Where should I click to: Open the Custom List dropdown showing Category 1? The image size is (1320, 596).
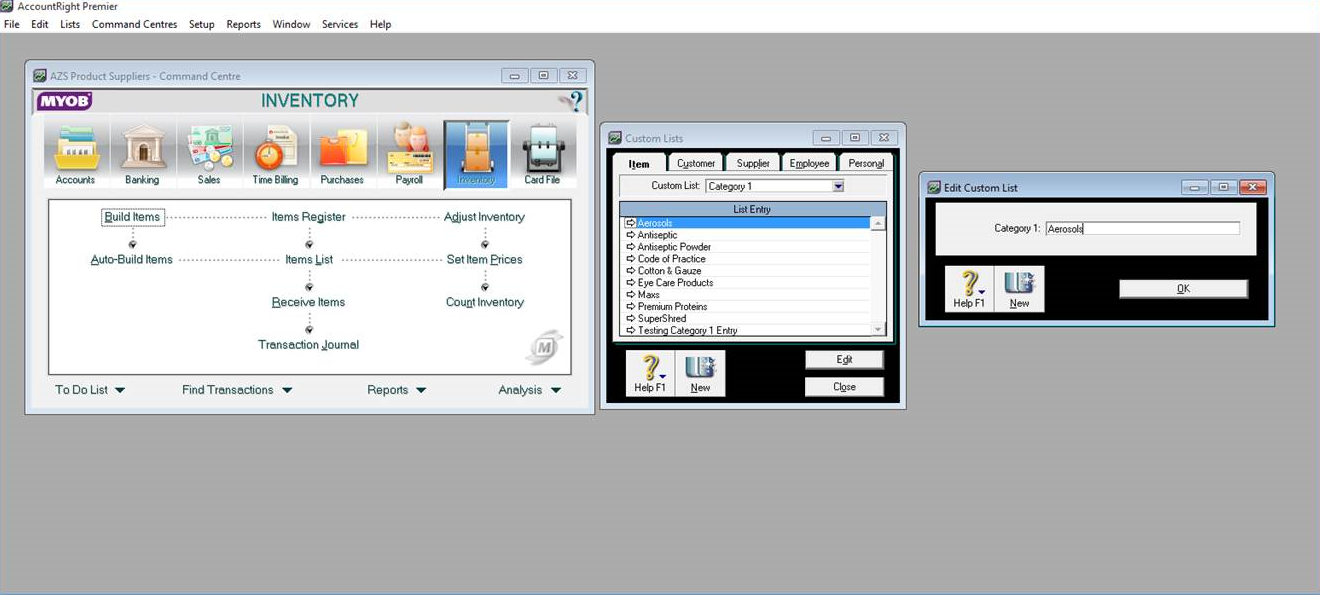coord(838,186)
